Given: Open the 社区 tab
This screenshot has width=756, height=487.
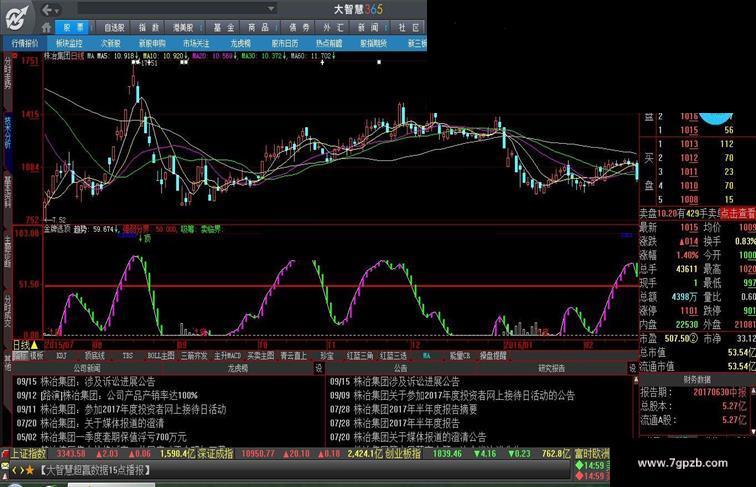Looking at the screenshot, I should tap(408, 27).
